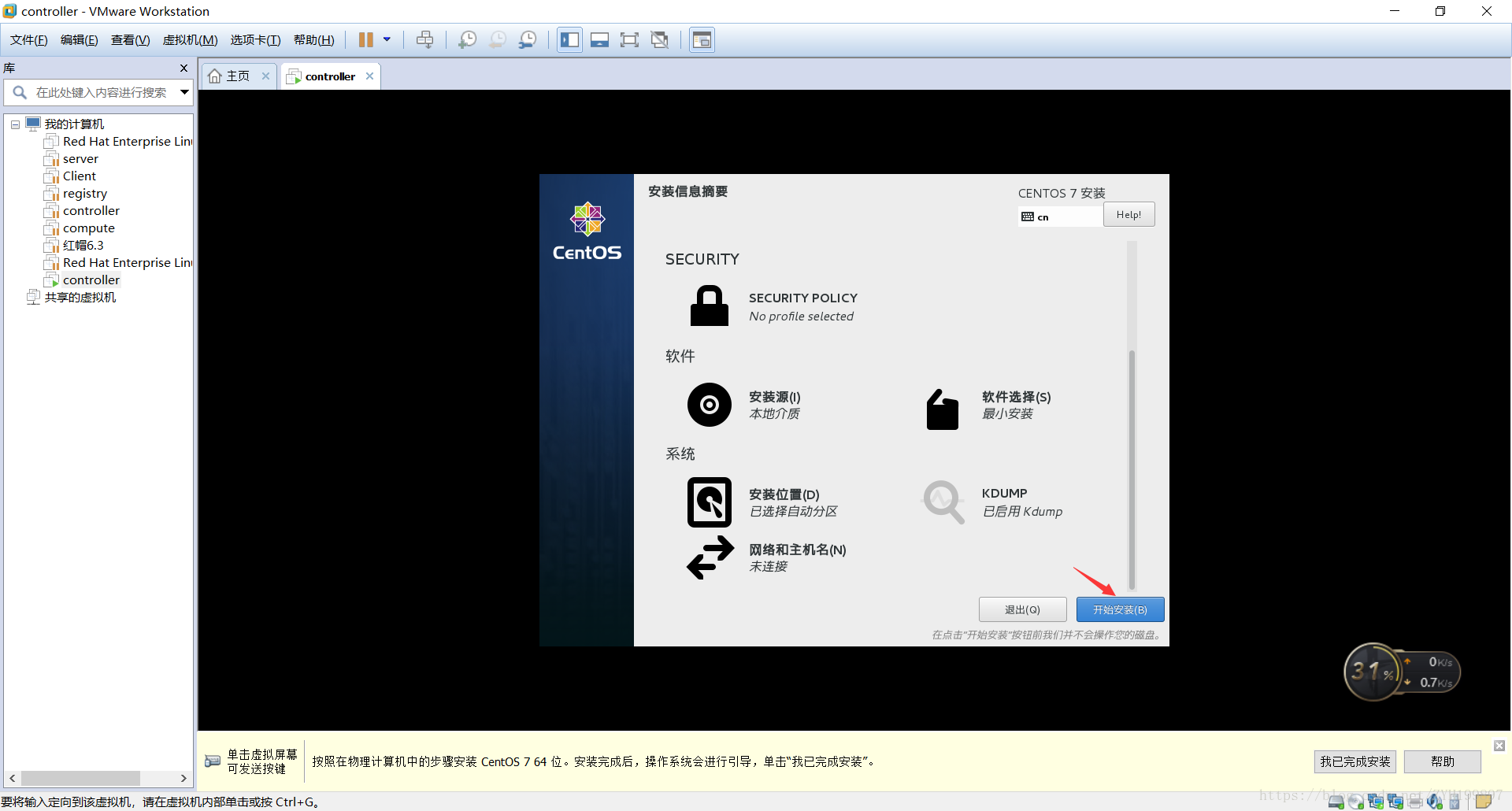Open the 虚拟机(M) menu
Screen dimensions: 1512x811
click(x=190, y=40)
